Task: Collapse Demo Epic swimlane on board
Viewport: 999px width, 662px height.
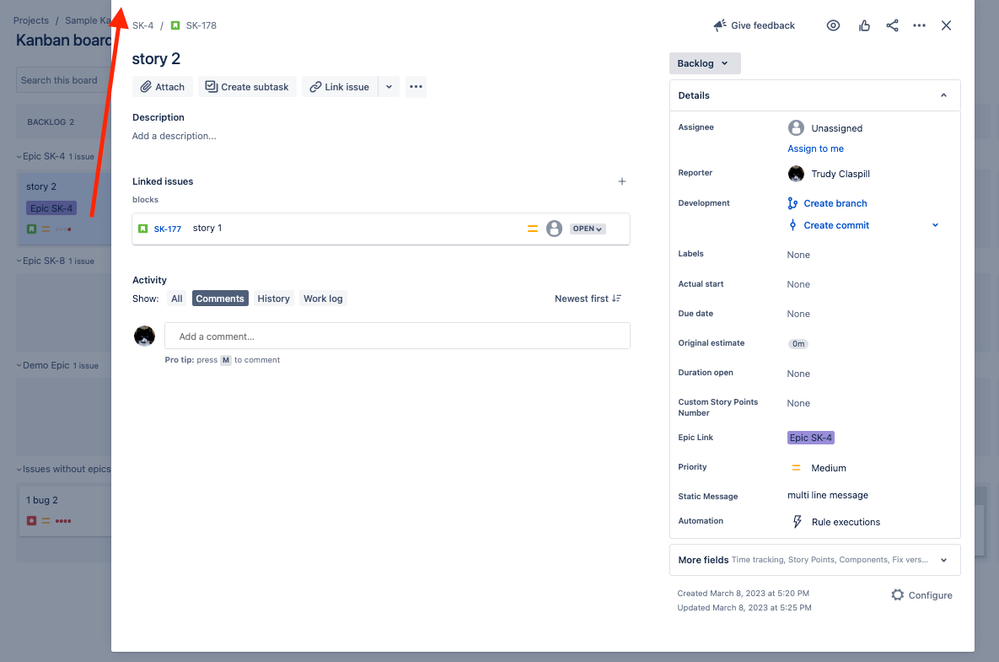Action: pyautogui.click(x=19, y=365)
